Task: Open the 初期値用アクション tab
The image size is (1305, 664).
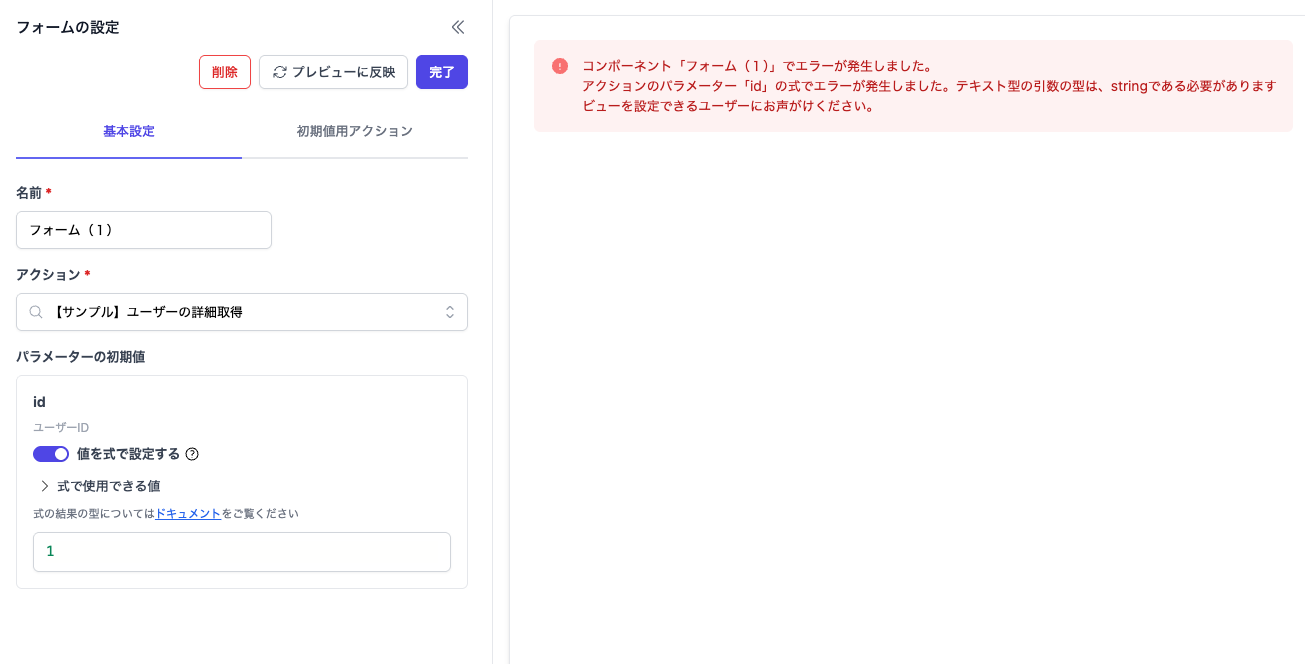Action: tap(354, 131)
